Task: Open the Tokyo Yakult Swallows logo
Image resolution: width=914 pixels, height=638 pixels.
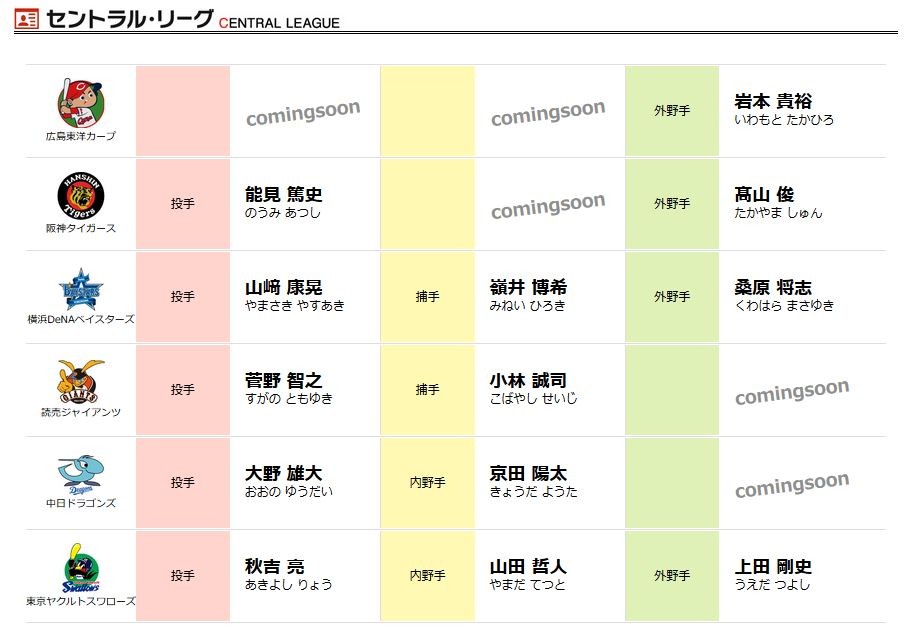Action: (x=80, y=568)
